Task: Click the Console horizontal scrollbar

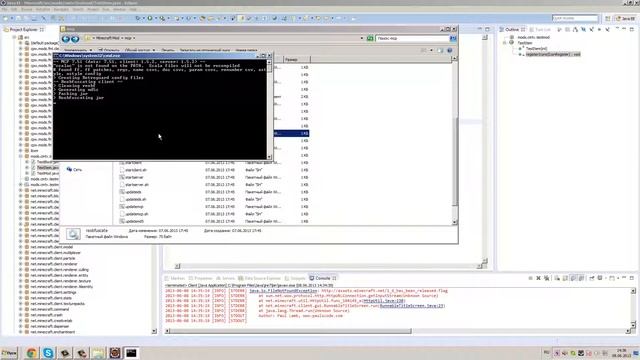Action: 291,331
